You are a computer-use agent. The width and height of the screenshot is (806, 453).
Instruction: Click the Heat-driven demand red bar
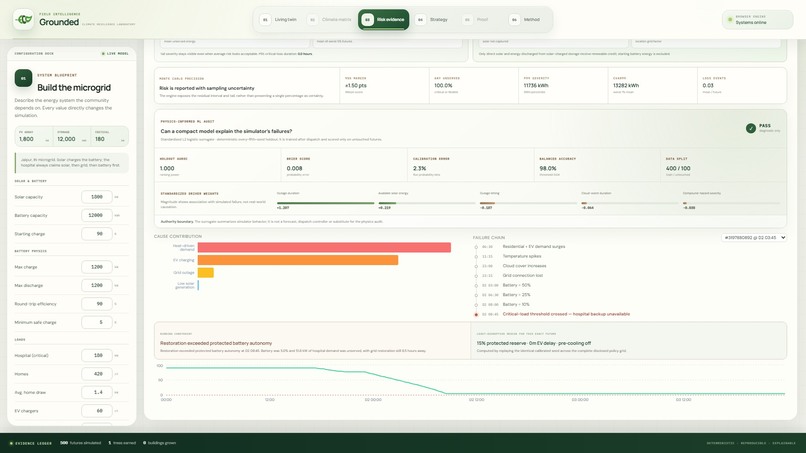[324, 248]
